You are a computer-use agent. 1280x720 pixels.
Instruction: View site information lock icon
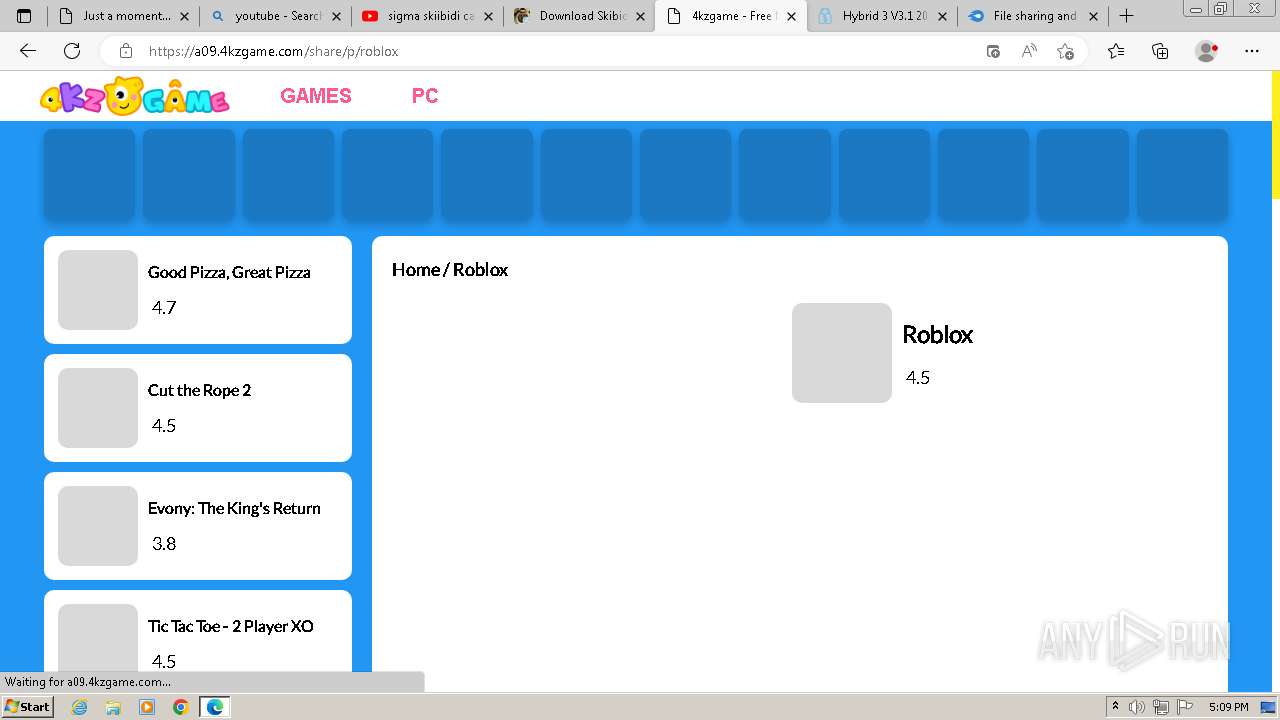(125, 51)
